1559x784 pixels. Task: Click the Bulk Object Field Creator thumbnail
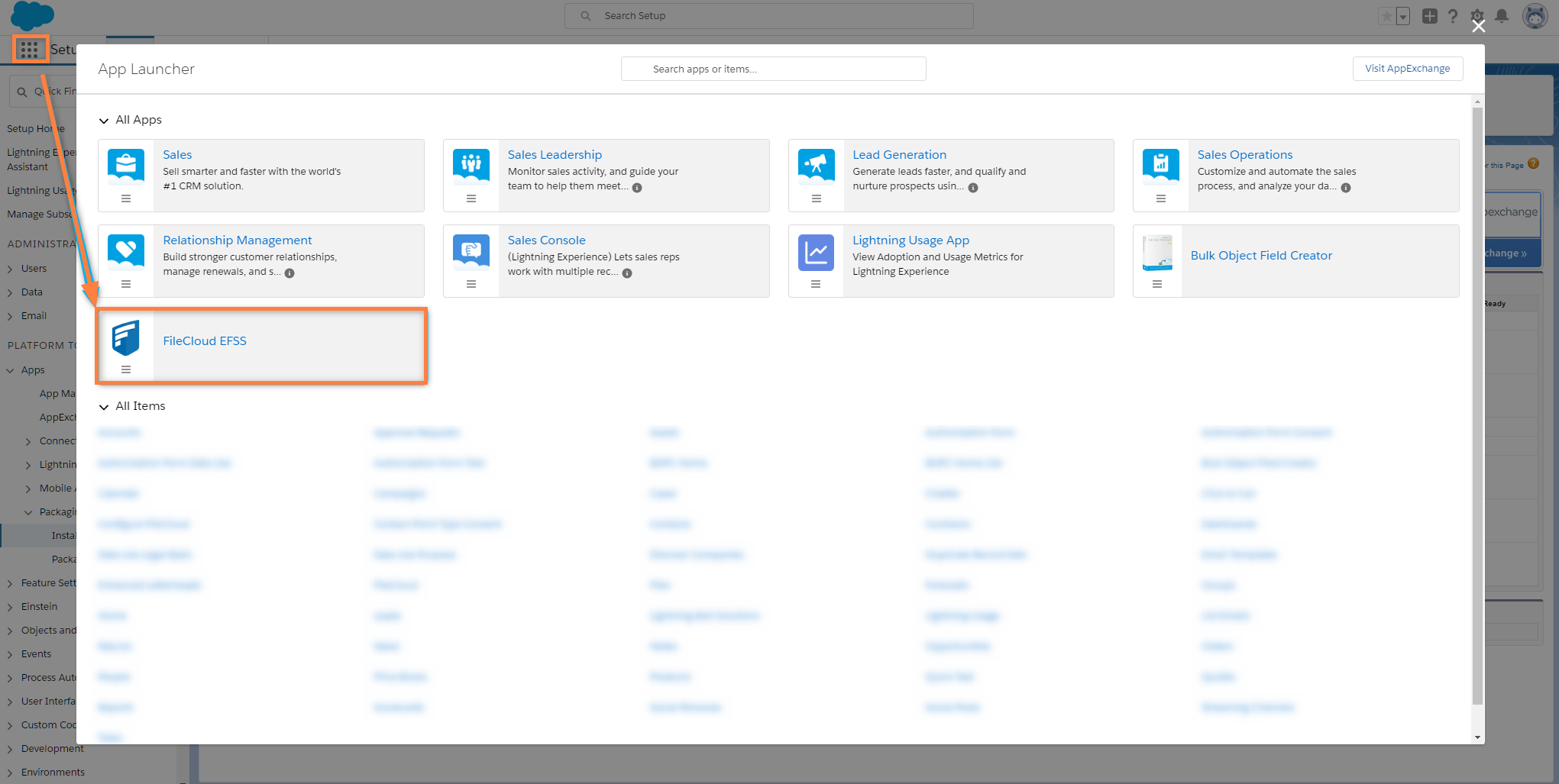pyautogui.click(x=1157, y=253)
